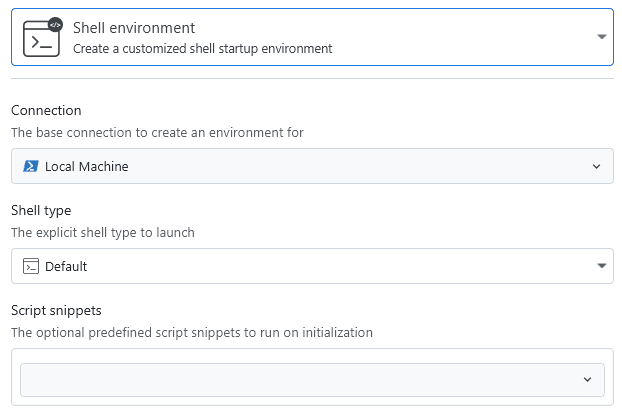Click the Script snippets section label
Screen dimensions: 622x411
pyautogui.click(x=55, y=310)
